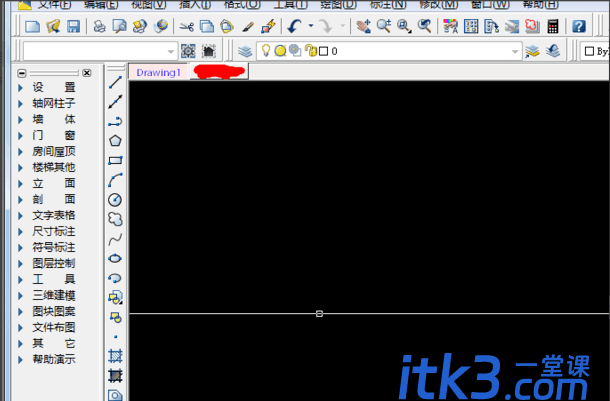Click the Paste icon
The image size is (610, 401).
click(x=227, y=26)
